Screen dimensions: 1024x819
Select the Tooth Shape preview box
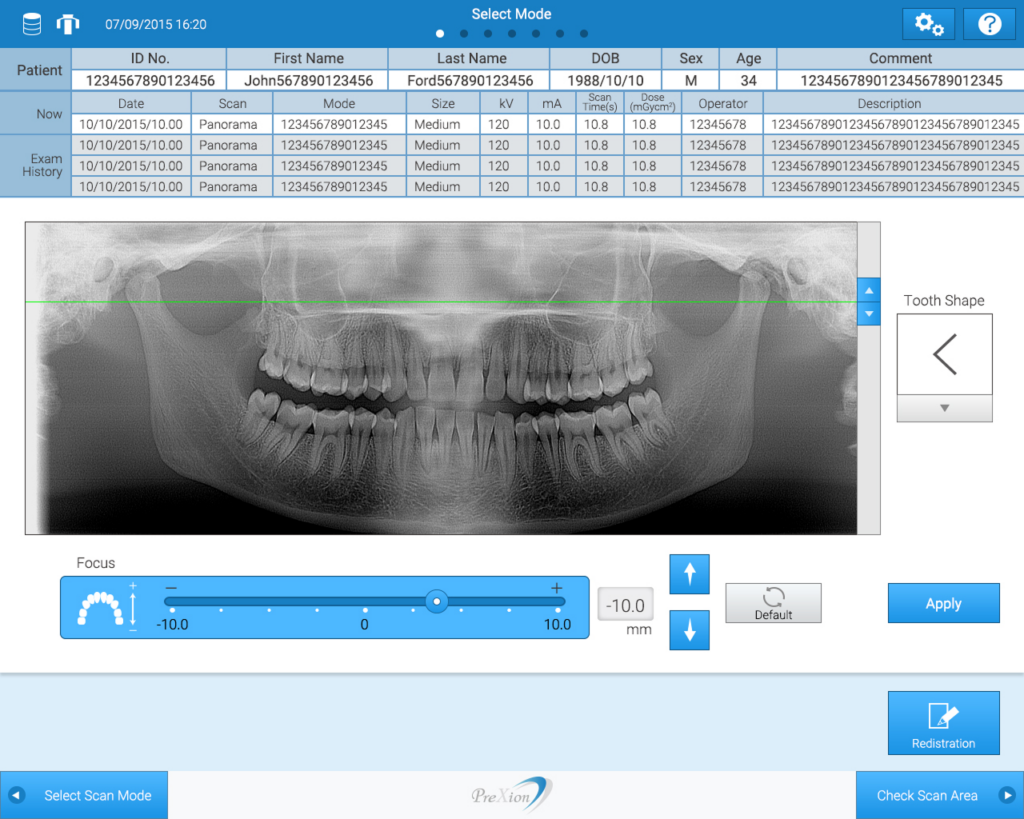pyautogui.click(x=944, y=354)
